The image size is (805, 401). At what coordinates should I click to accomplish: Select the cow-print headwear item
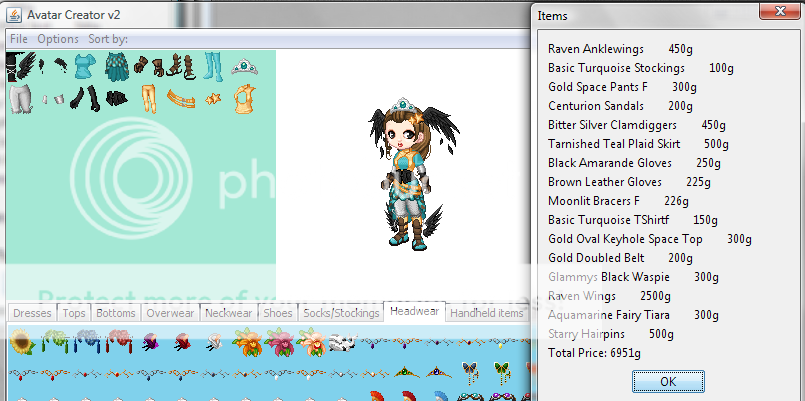point(342,344)
